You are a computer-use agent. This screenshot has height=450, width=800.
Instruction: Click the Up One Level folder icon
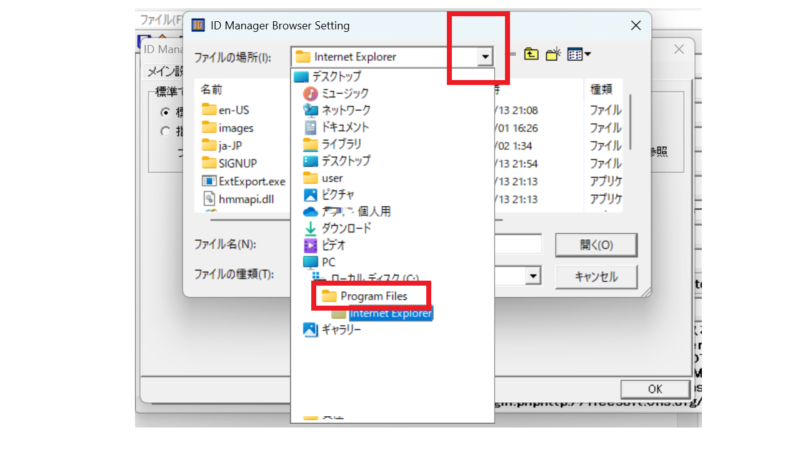pyautogui.click(x=531, y=54)
